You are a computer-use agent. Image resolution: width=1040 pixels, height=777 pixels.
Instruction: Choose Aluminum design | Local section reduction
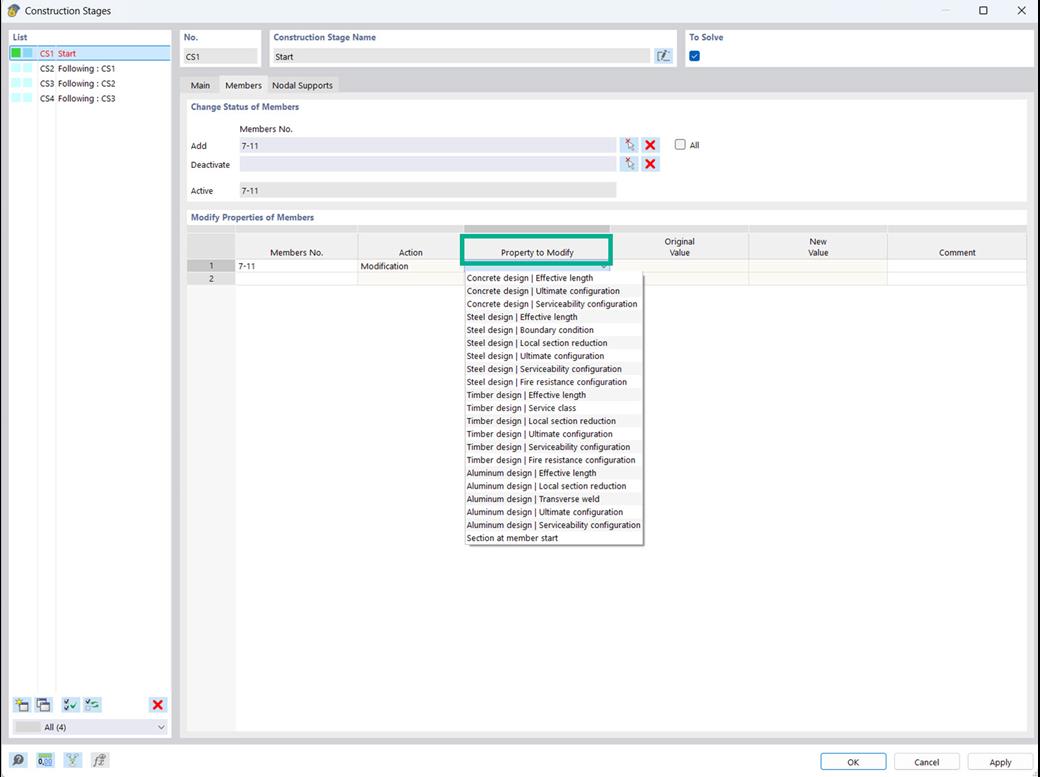553,486
